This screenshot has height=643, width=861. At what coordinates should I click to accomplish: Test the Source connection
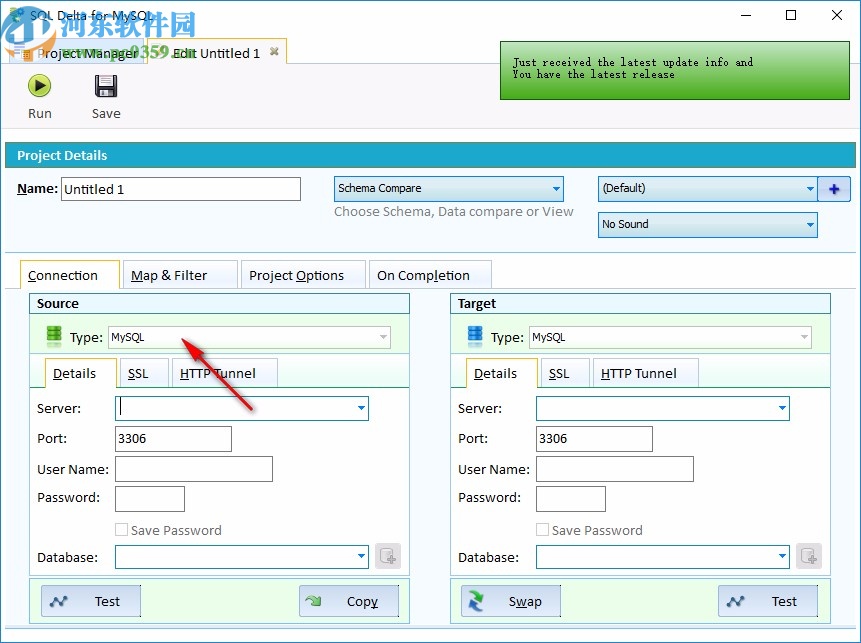pyautogui.click(x=89, y=601)
